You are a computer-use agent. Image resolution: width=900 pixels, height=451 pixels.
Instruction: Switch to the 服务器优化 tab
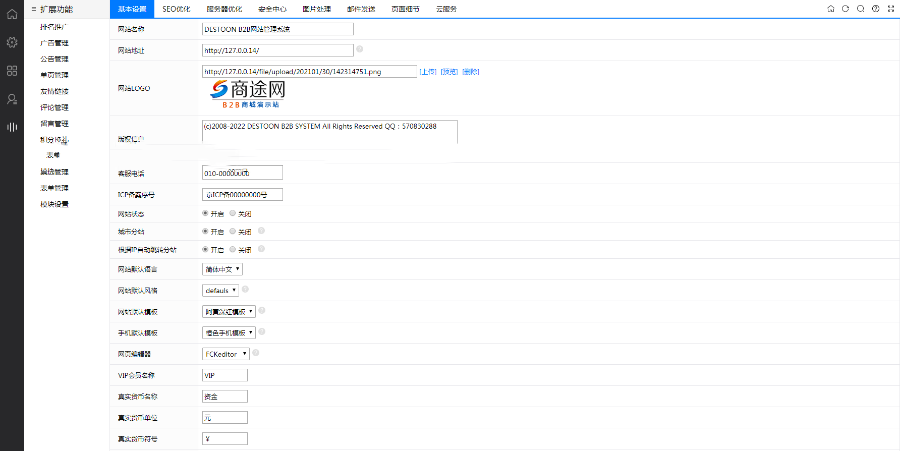(x=224, y=9)
